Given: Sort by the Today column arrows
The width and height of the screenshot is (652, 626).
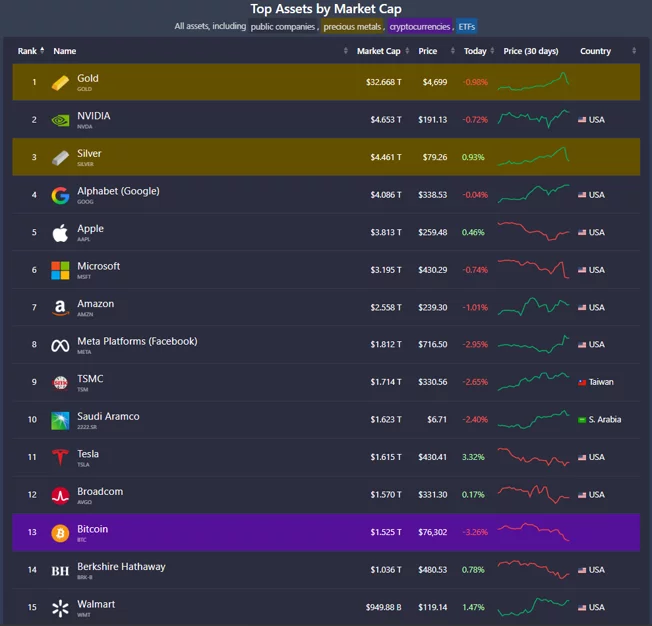Looking at the screenshot, I should coord(492,51).
